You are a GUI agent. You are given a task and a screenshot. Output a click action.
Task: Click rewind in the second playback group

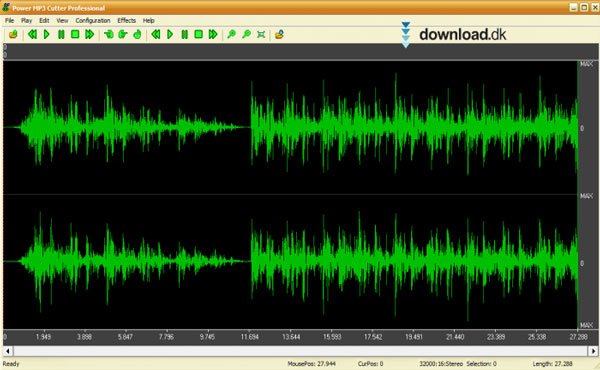coord(156,34)
